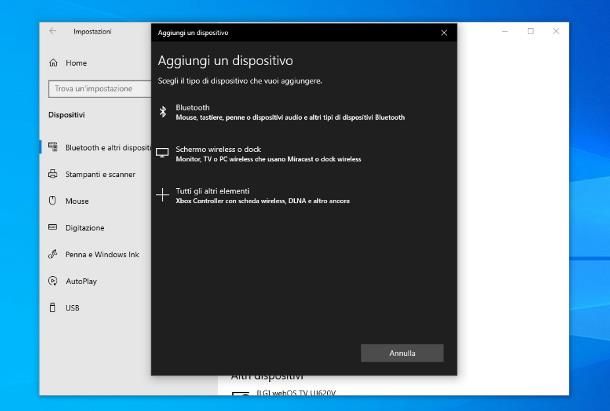The height and width of the screenshot is (411, 610).
Task: Click the USB drive icon
Action: tap(52, 307)
